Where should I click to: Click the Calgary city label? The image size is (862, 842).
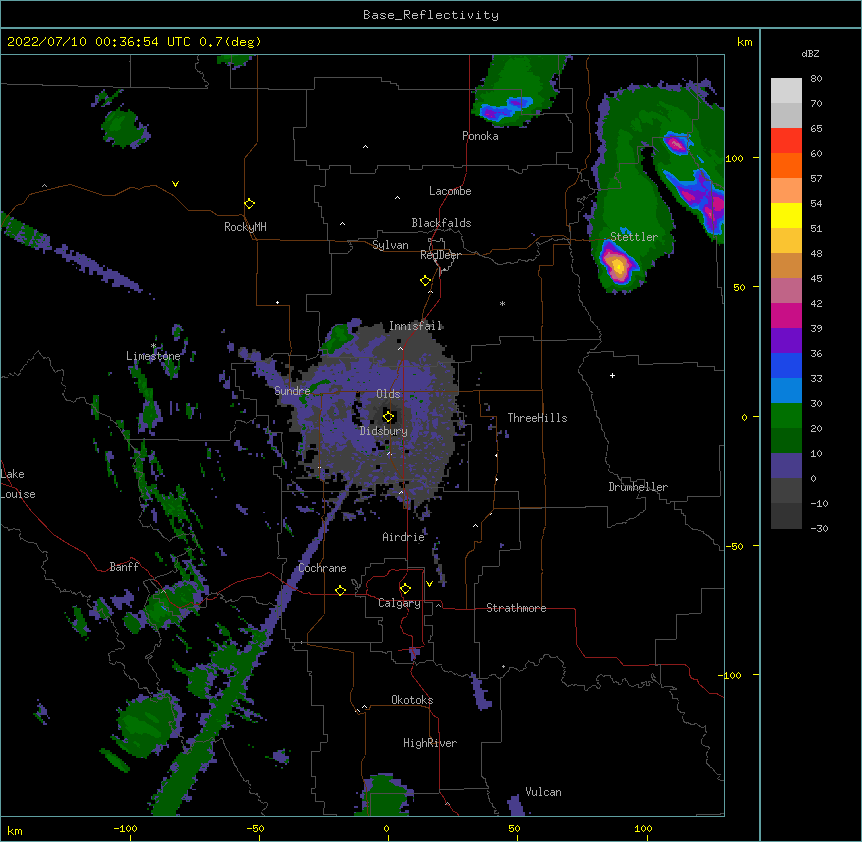(x=399, y=603)
